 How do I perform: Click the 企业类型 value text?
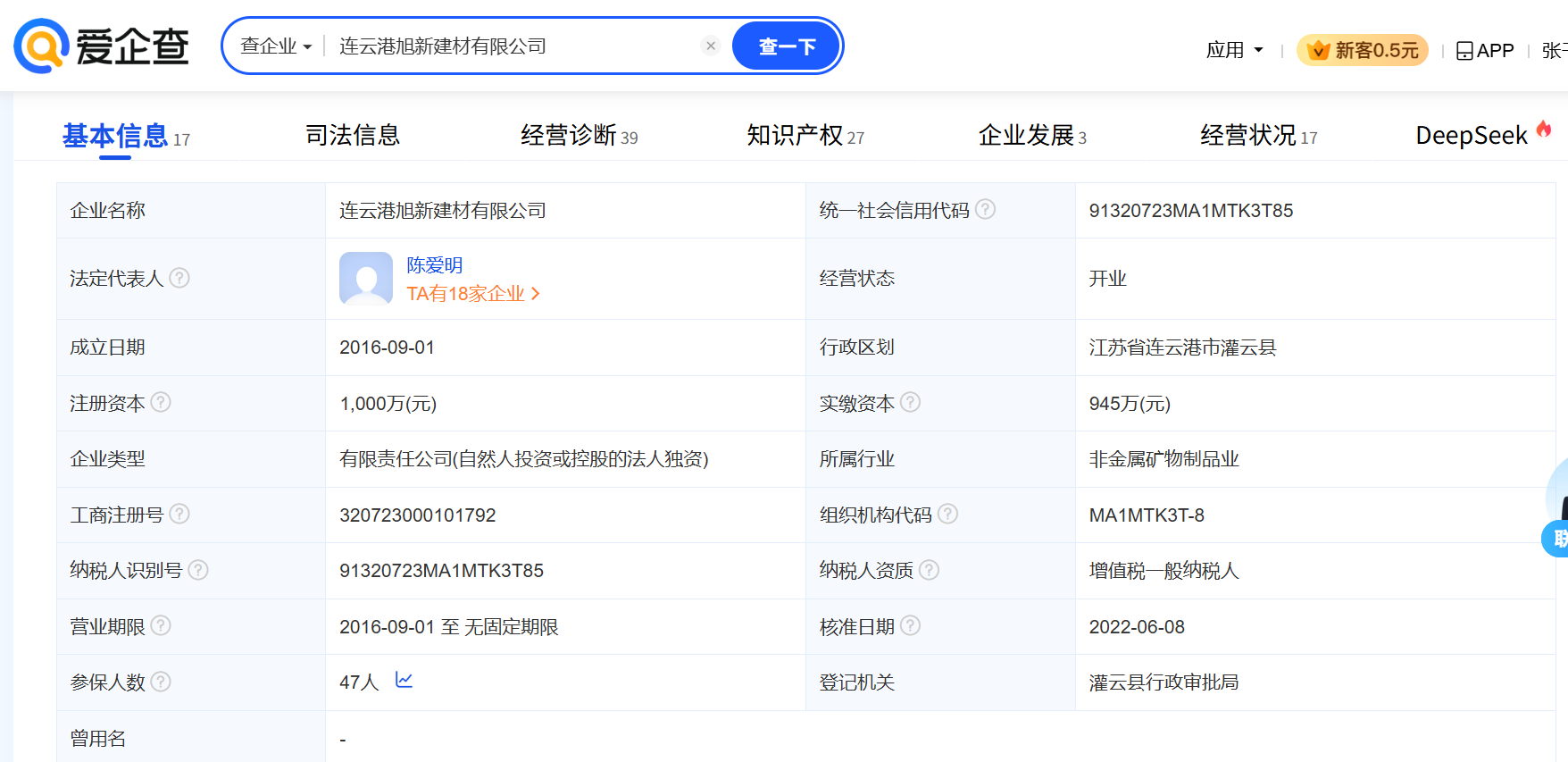click(524, 458)
